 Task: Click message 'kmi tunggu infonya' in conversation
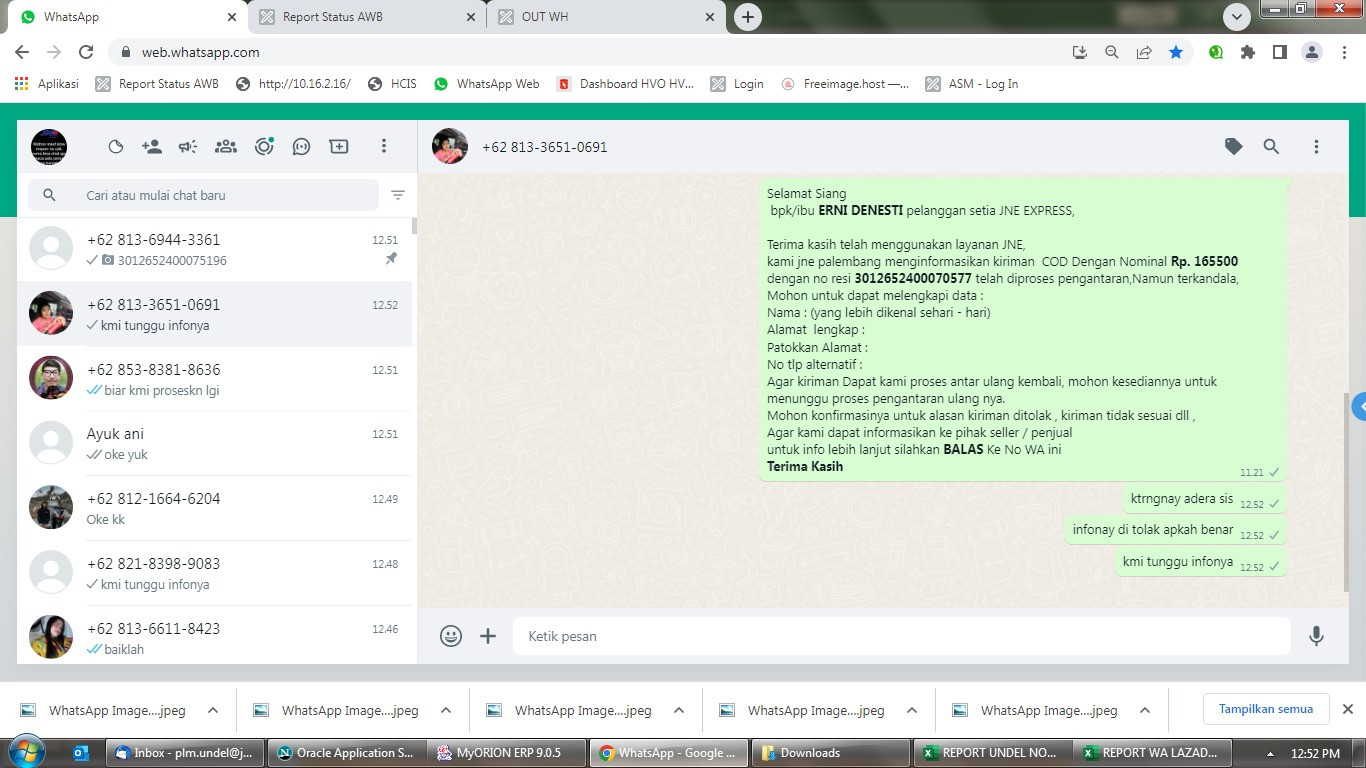(1200, 562)
